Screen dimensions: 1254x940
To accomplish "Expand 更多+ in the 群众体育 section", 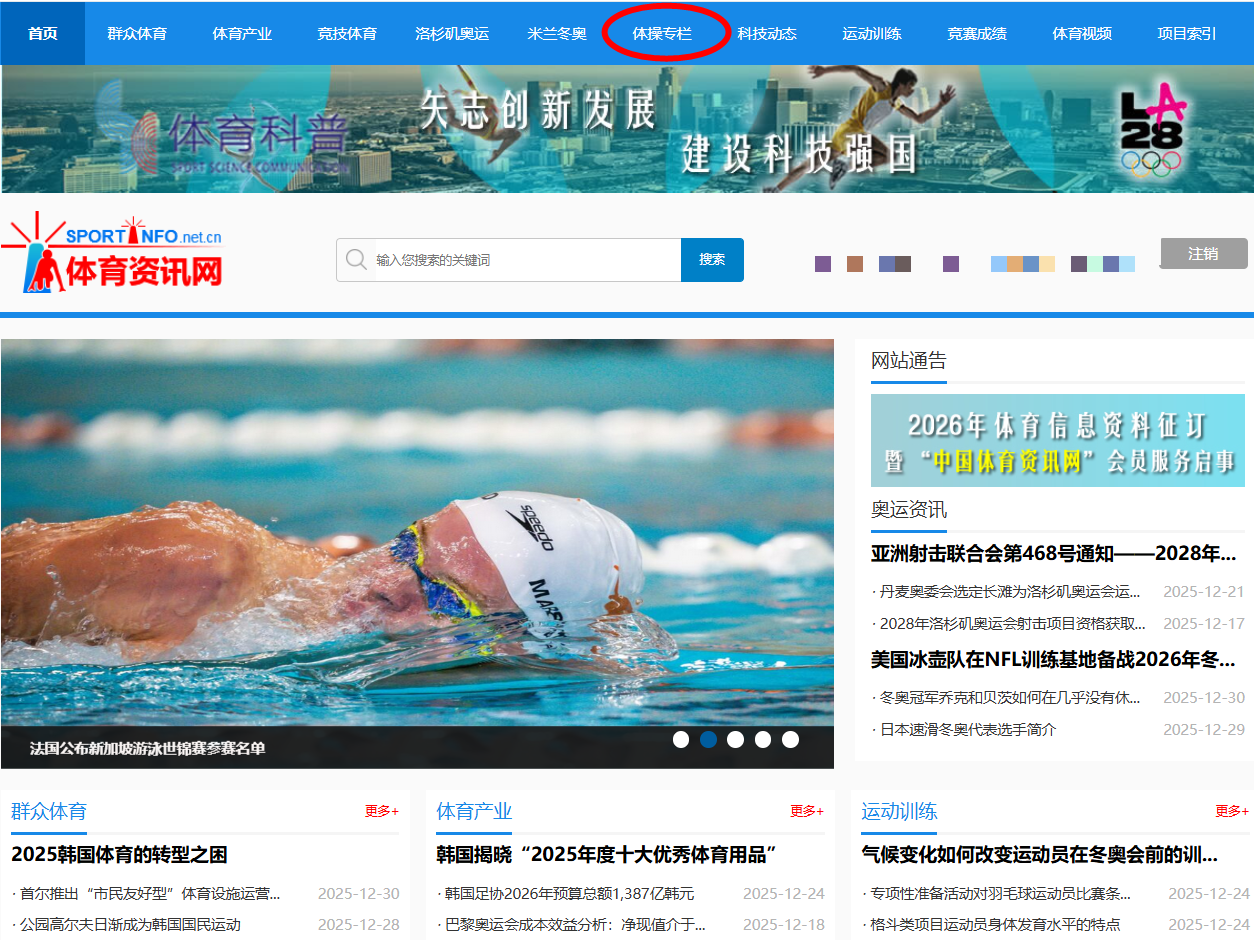I will (x=381, y=811).
